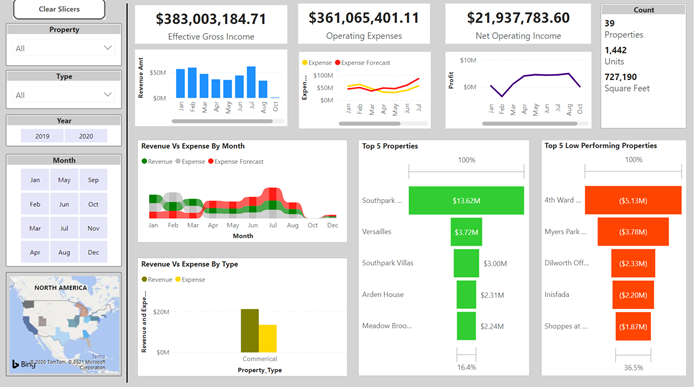Click the revenue bar chart horizontal scrollbar
Viewport: 694px width, 387px height.
coord(222,121)
